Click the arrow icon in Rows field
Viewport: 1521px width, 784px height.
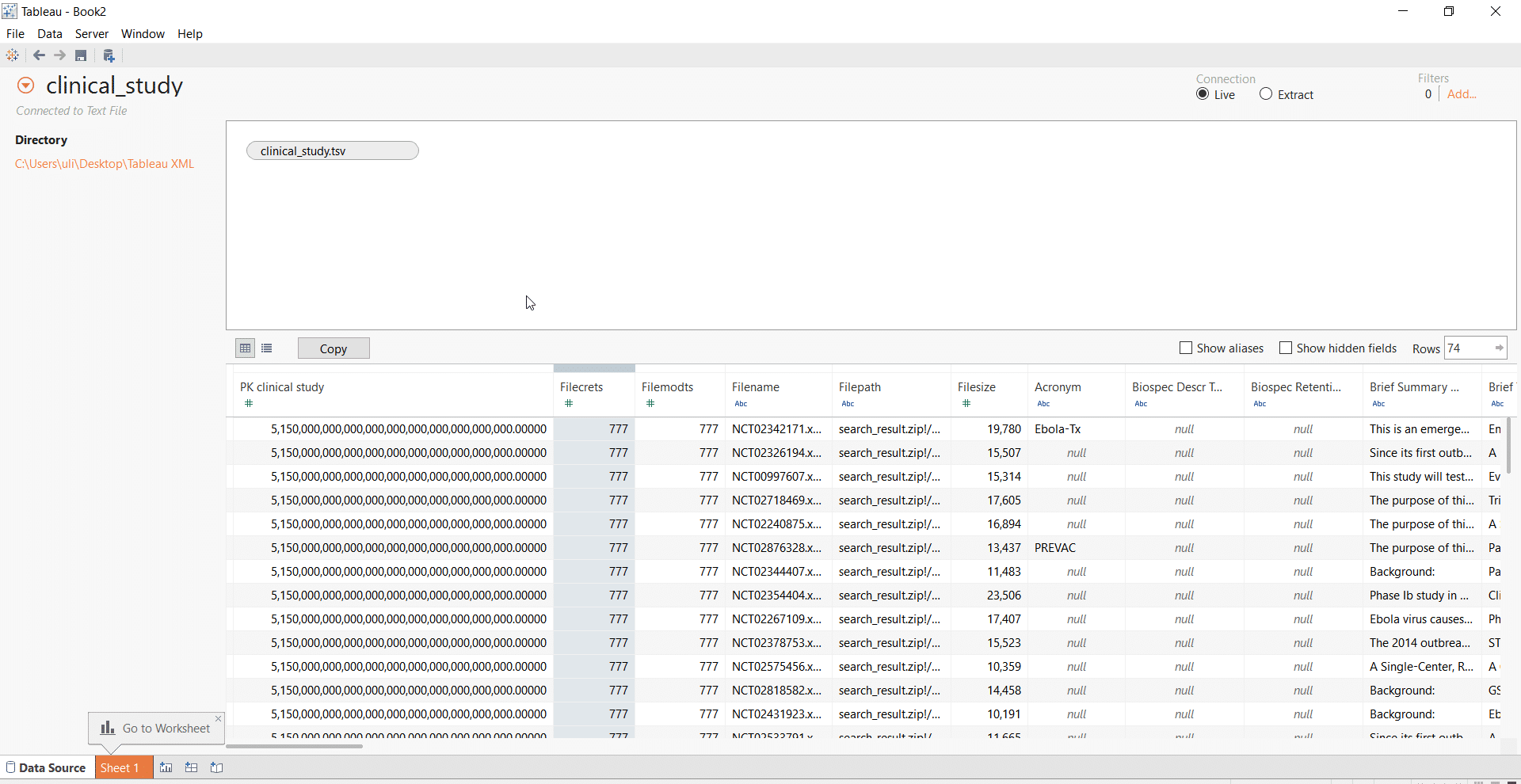click(1499, 348)
